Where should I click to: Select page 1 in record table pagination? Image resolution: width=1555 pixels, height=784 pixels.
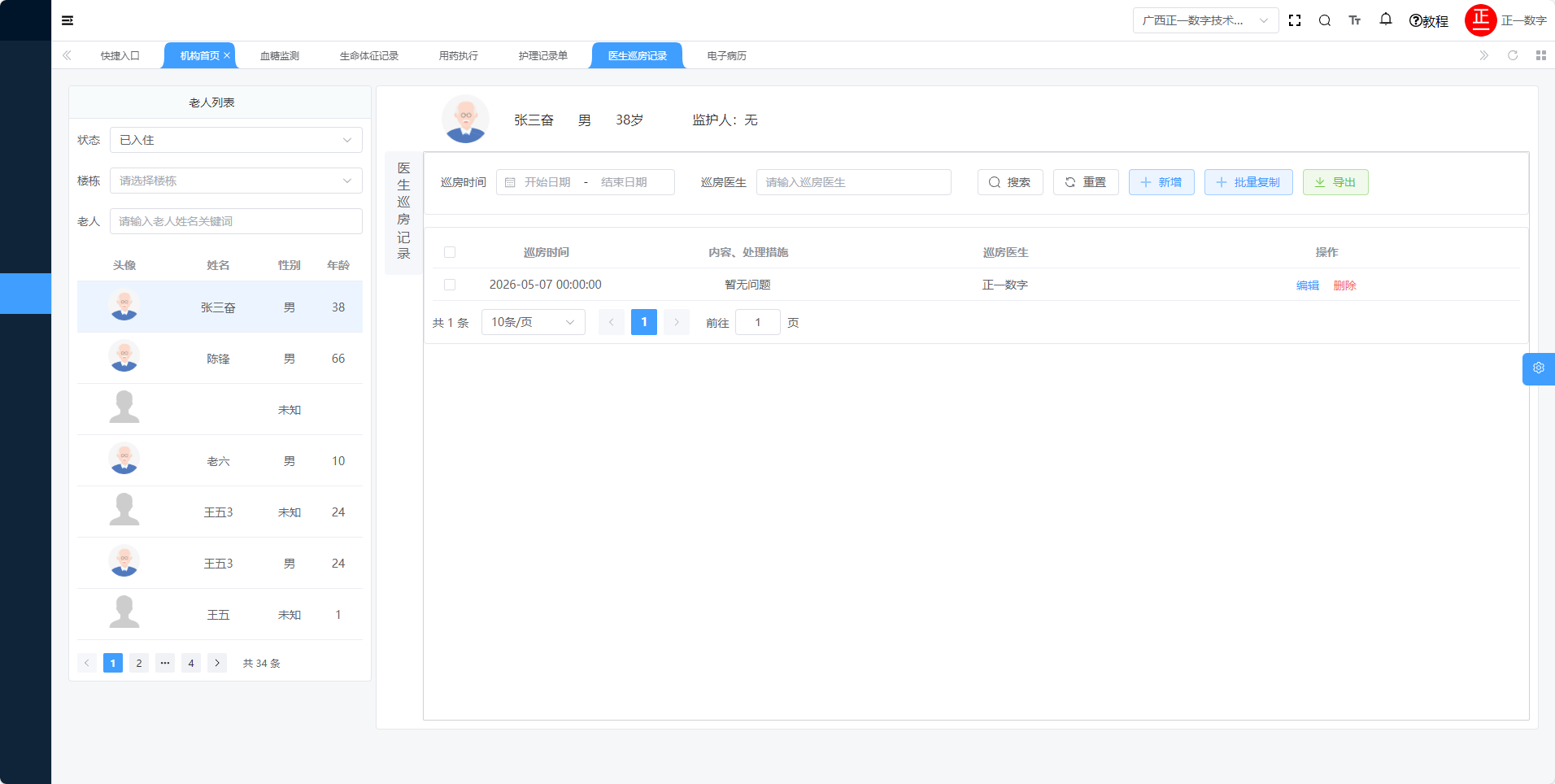(x=644, y=322)
